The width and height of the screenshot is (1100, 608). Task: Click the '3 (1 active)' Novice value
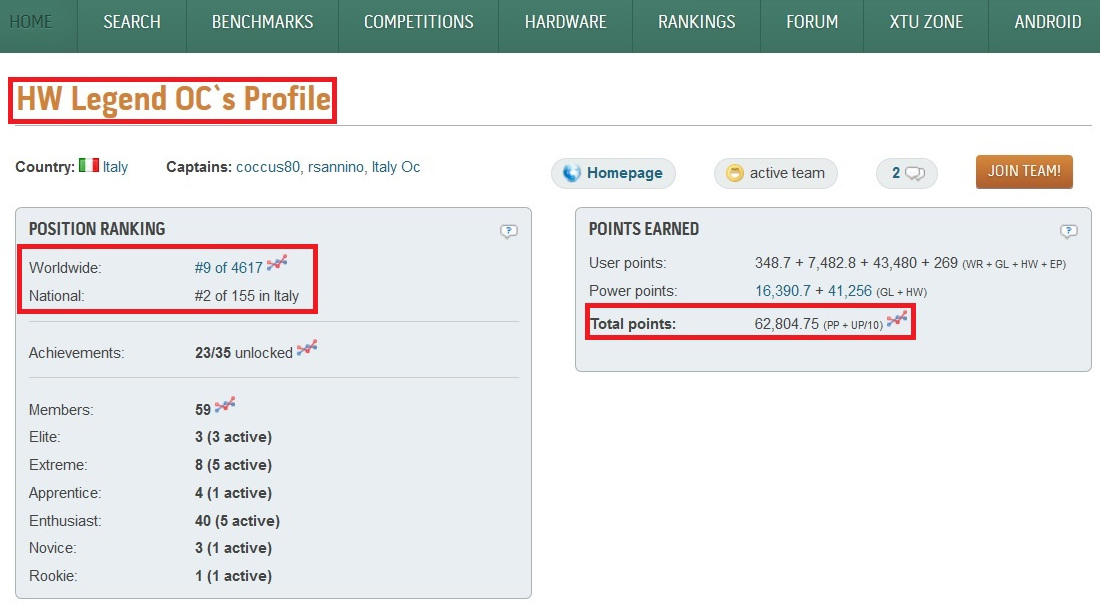tap(234, 548)
